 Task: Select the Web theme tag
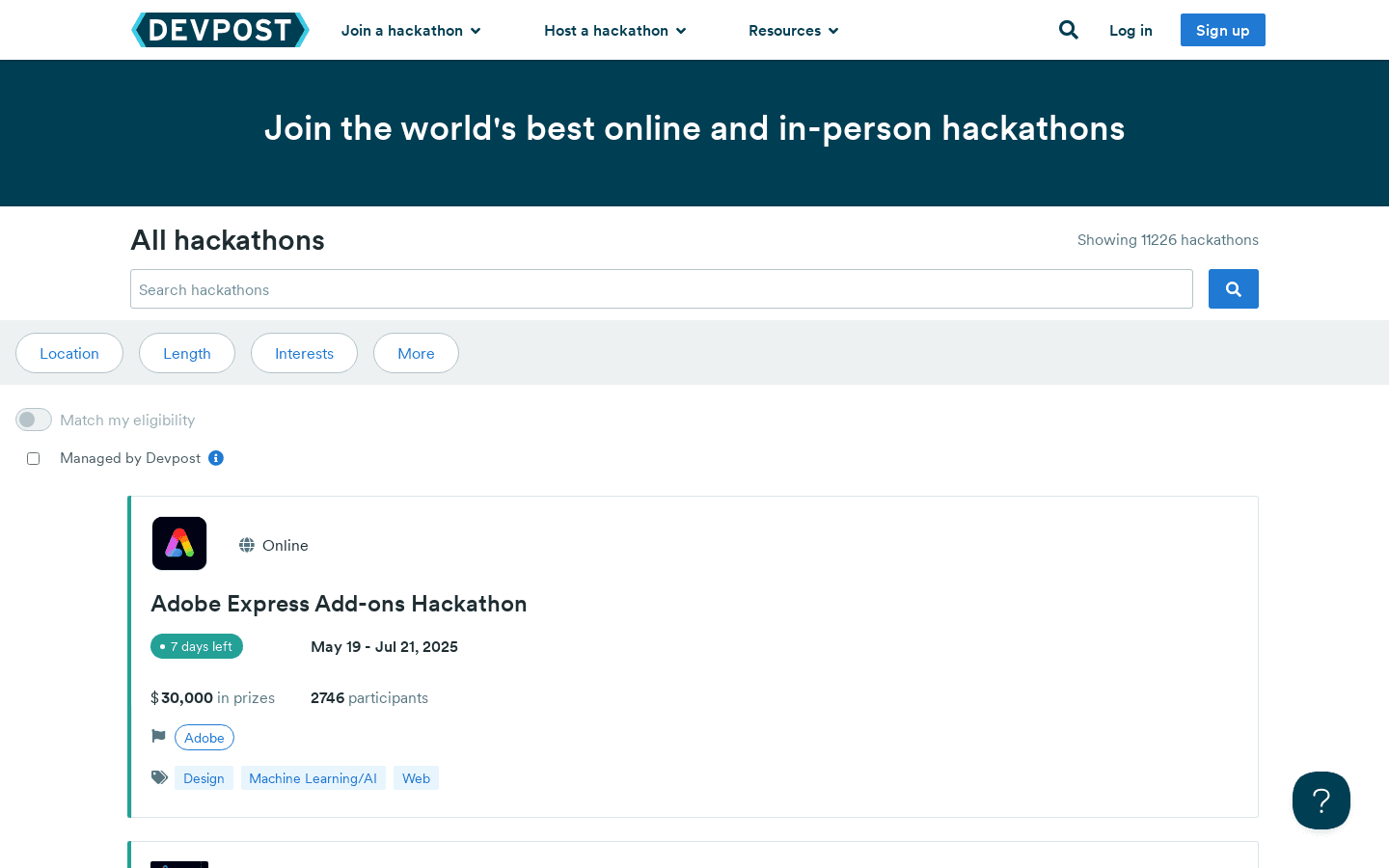(416, 778)
